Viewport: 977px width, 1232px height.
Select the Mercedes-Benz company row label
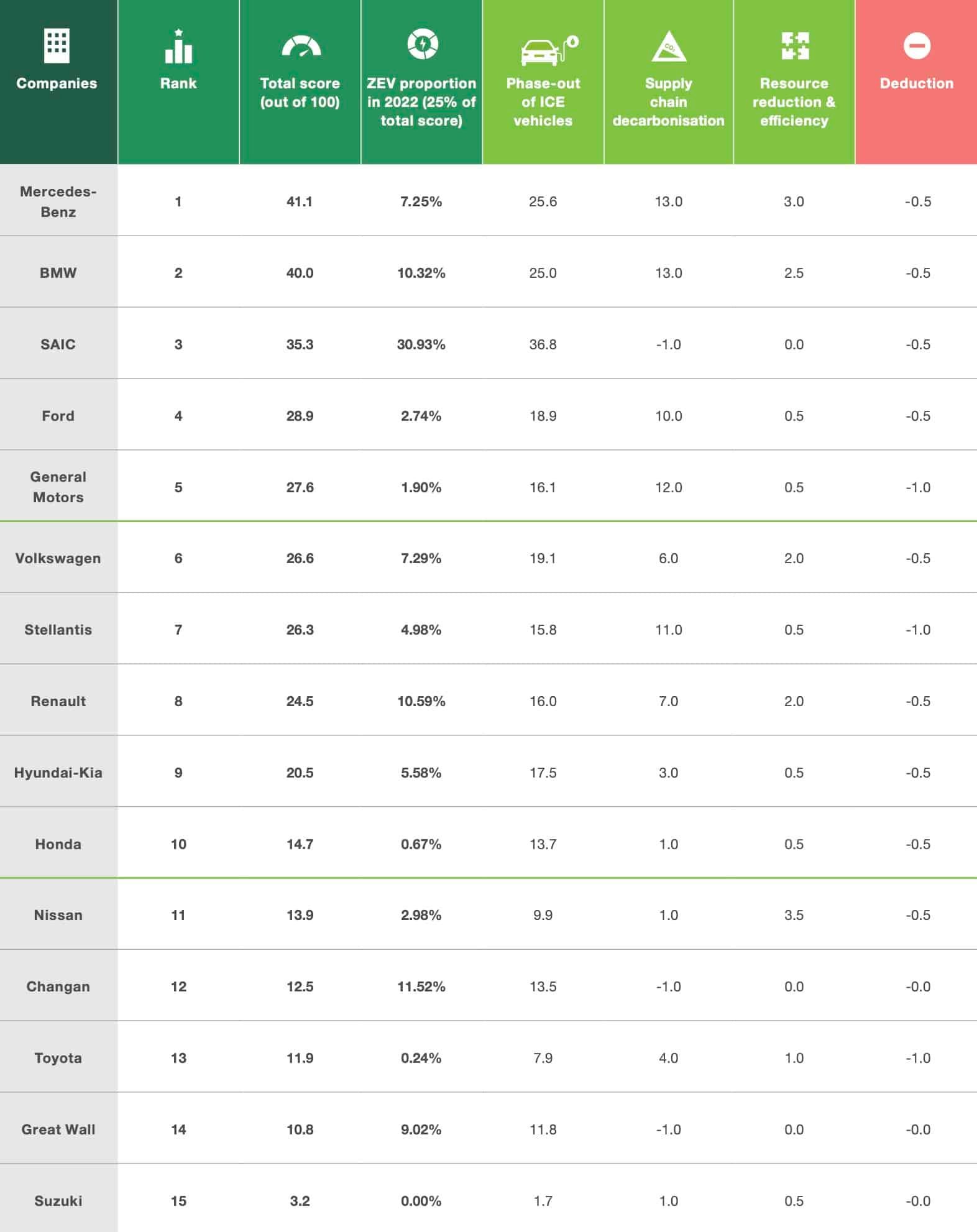58,201
